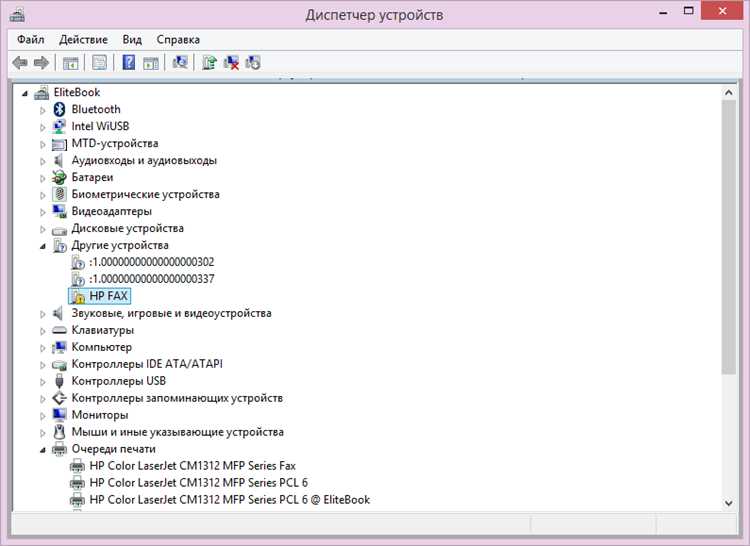Toggle the console tree pane icon
750x546 pixels.
click(x=71, y=63)
